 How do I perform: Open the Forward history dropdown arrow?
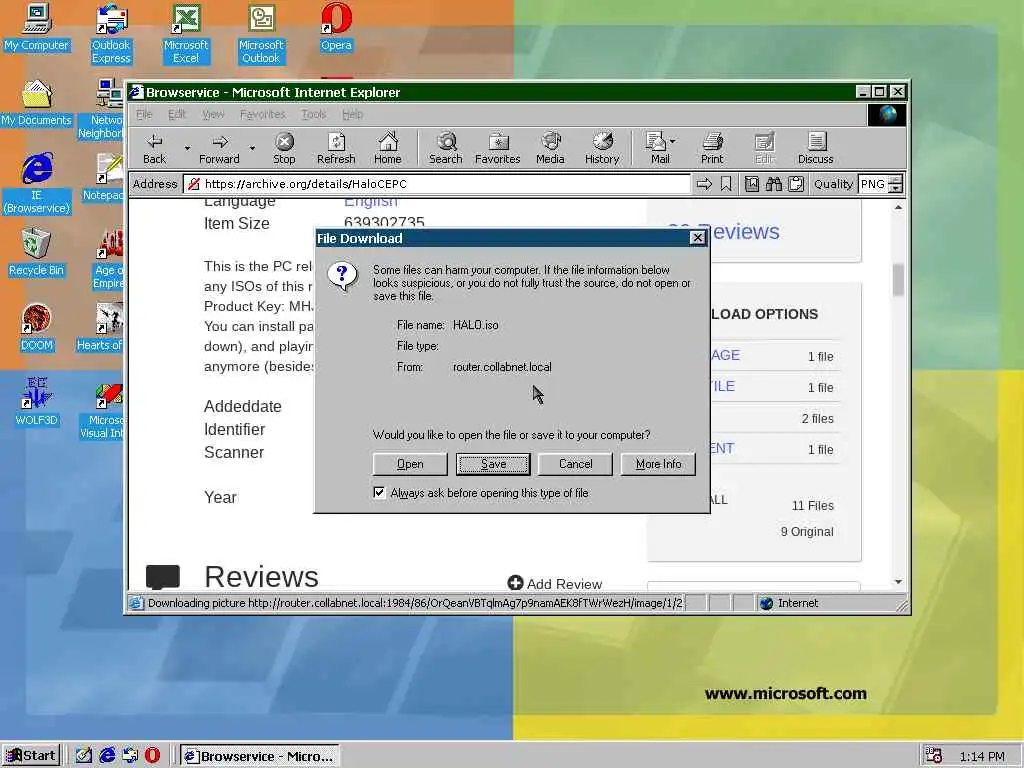(252, 148)
